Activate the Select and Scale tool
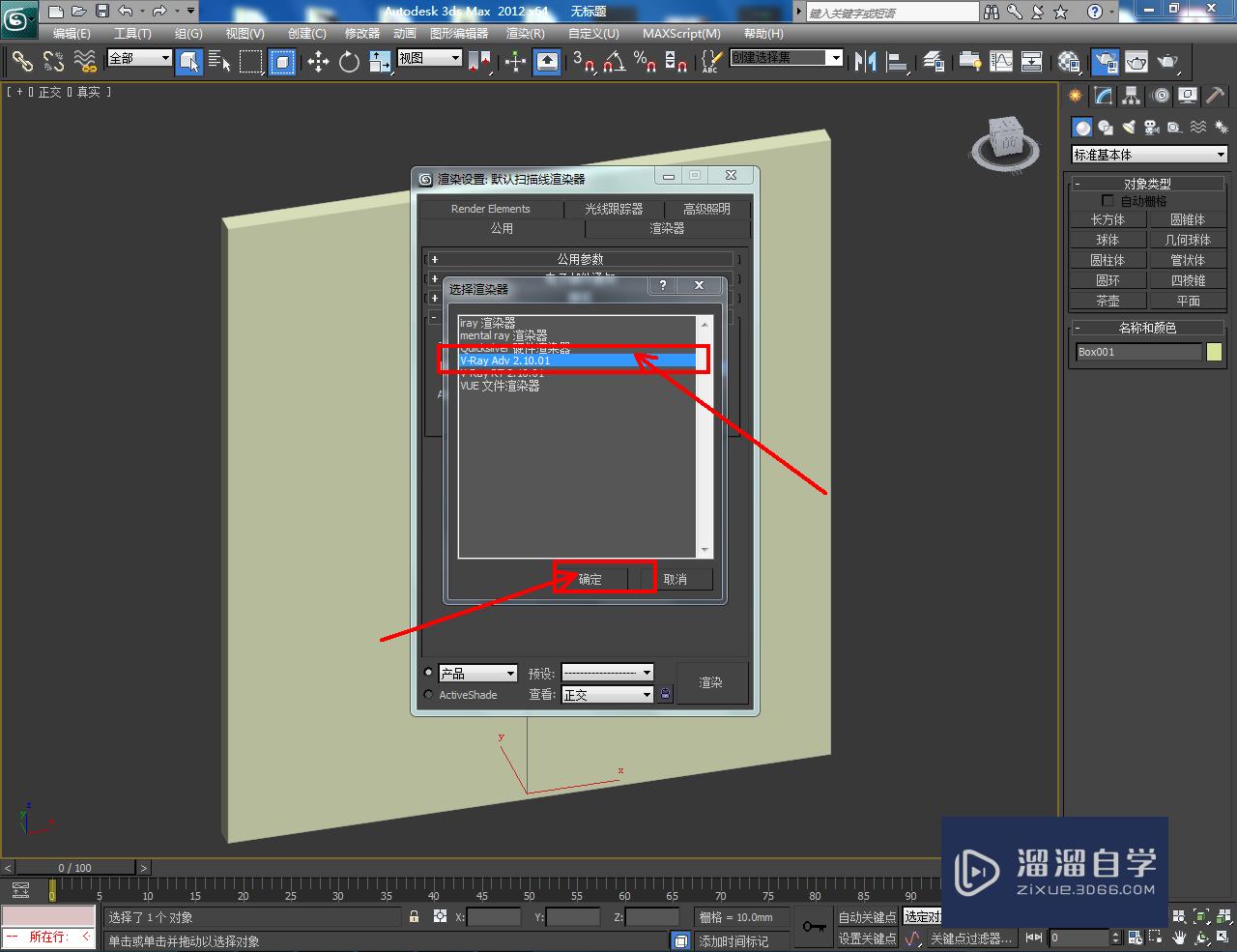The height and width of the screenshot is (952, 1237). tap(380, 62)
